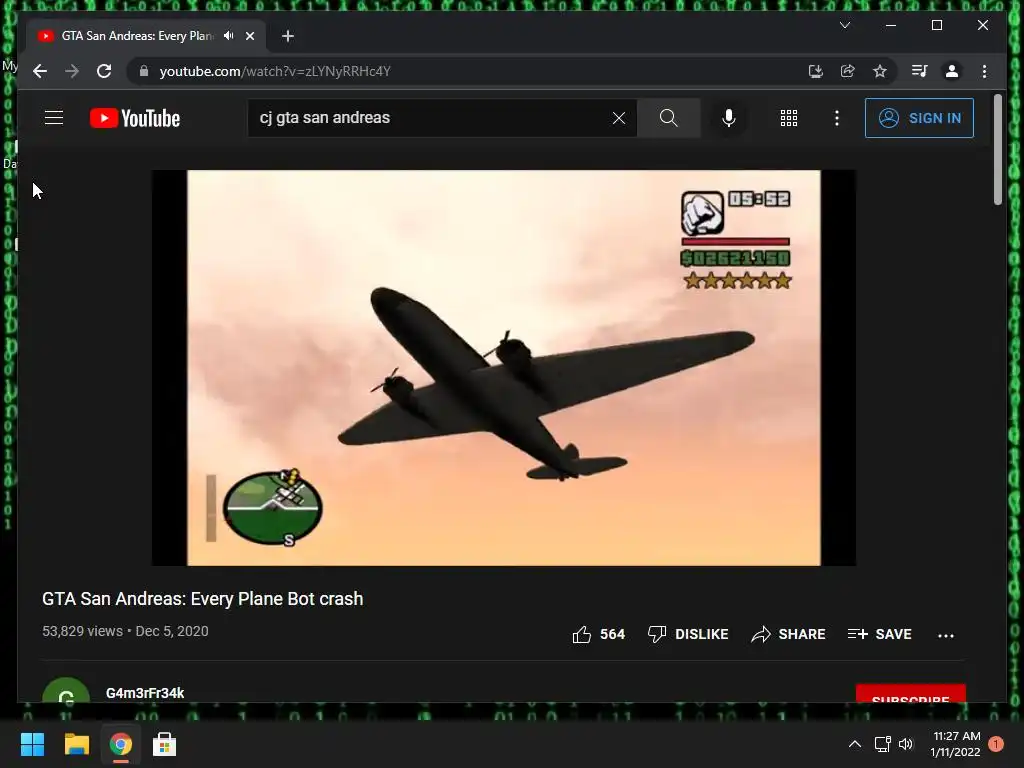Image resolution: width=1024 pixels, height=768 pixels.
Task: Click the SHARE button
Action: [x=788, y=634]
